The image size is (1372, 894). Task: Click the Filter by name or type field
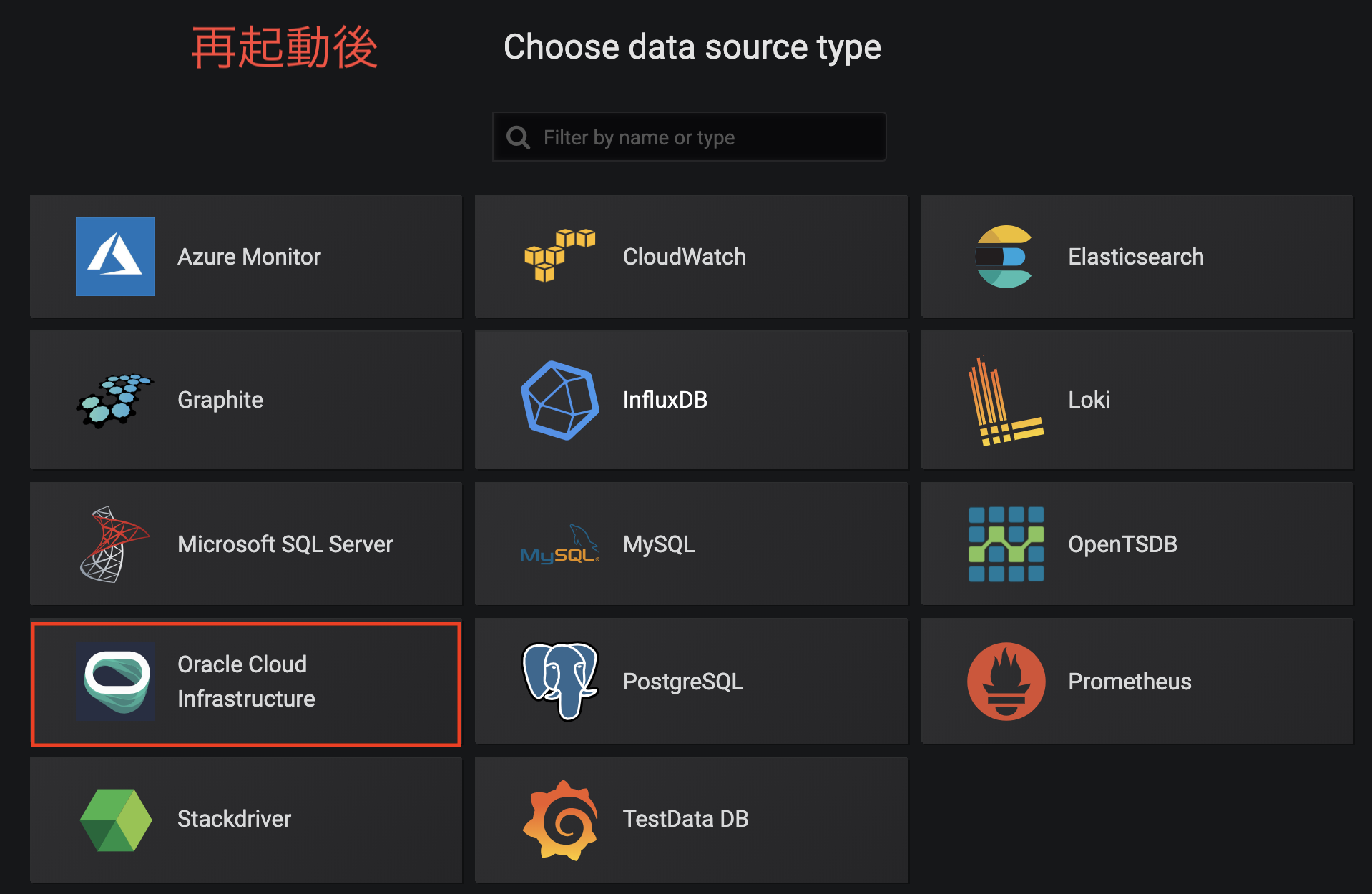(x=690, y=137)
